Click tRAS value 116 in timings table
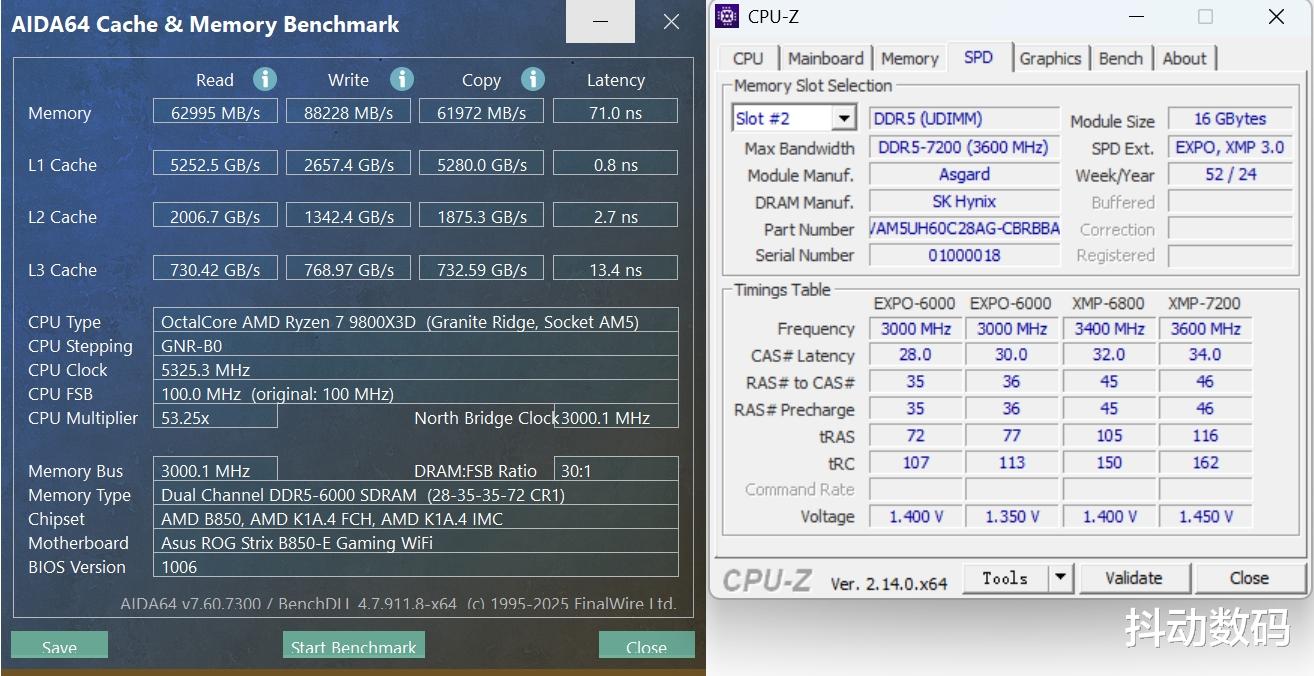Viewport: 1314px width, 676px height. (1206, 435)
